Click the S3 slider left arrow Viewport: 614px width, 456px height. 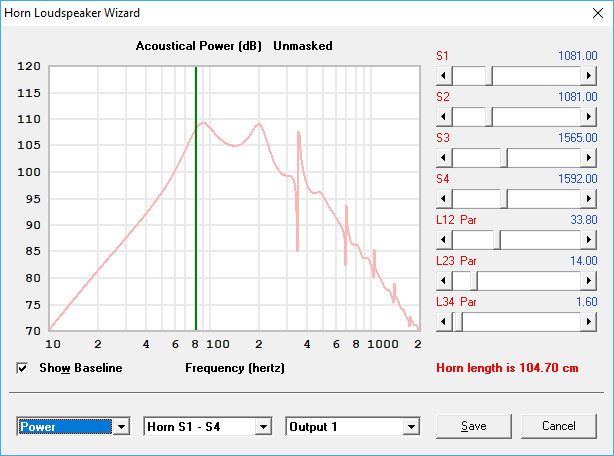tap(444, 158)
